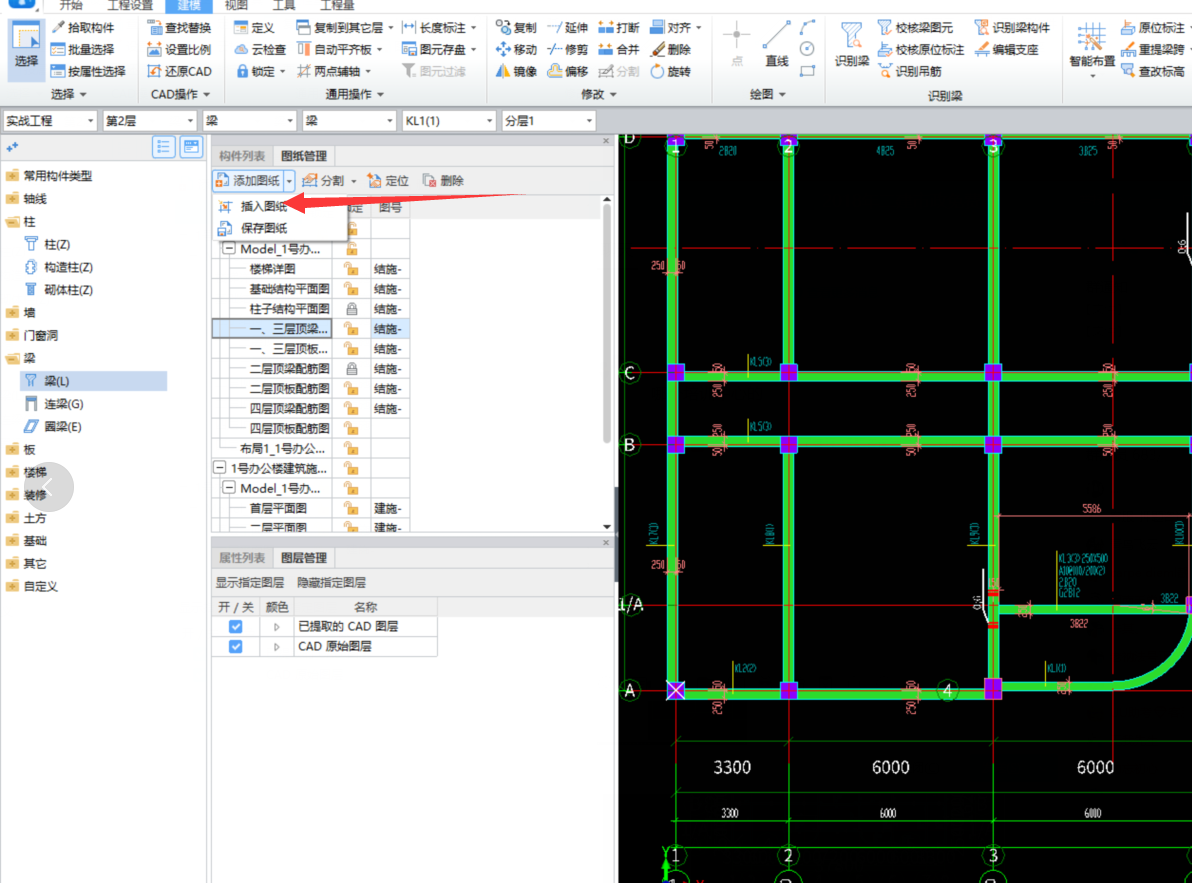Toggle lock on 柱子结构平面图 row

pos(351,309)
